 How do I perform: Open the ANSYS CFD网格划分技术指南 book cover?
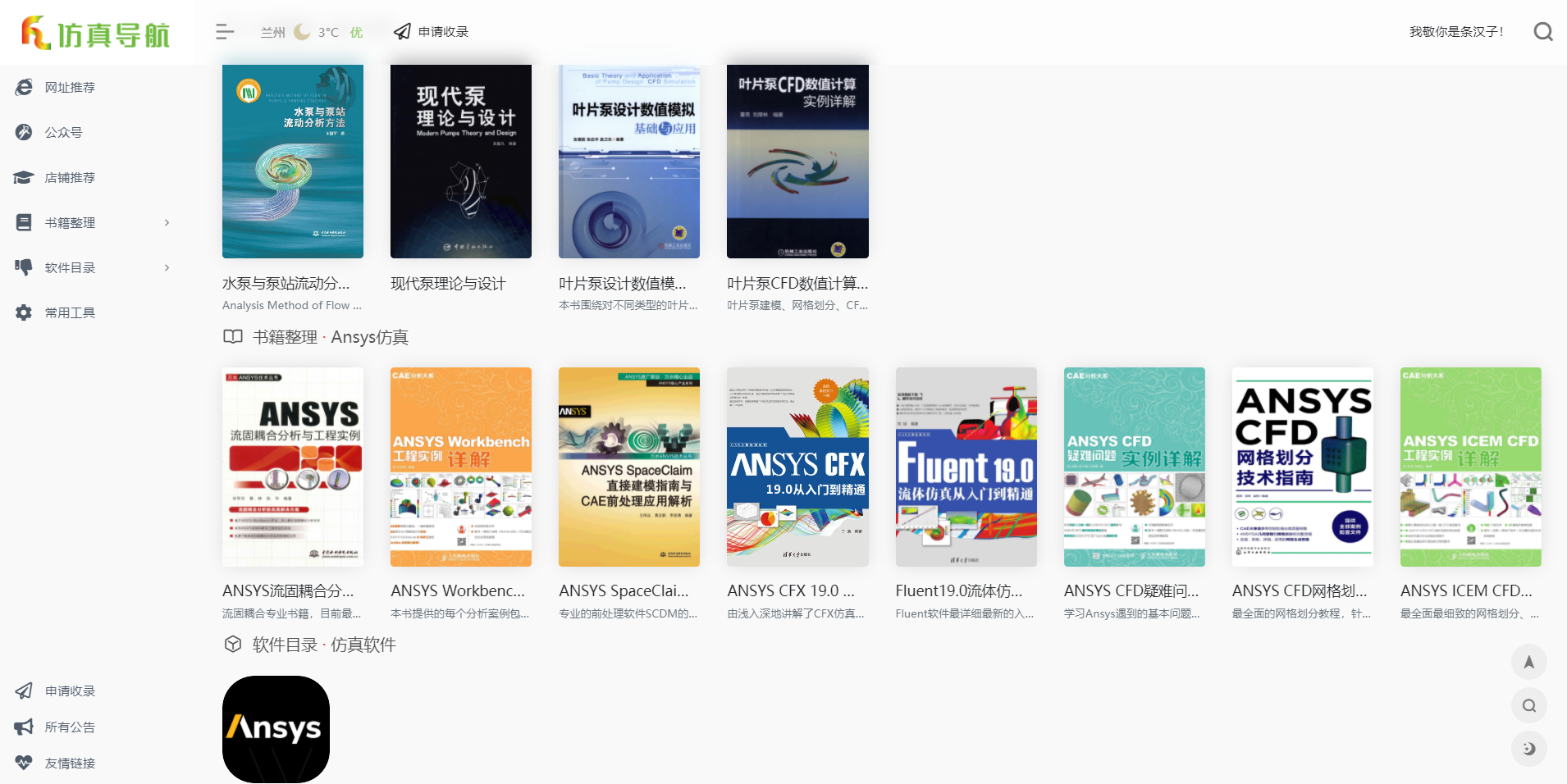1303,467
